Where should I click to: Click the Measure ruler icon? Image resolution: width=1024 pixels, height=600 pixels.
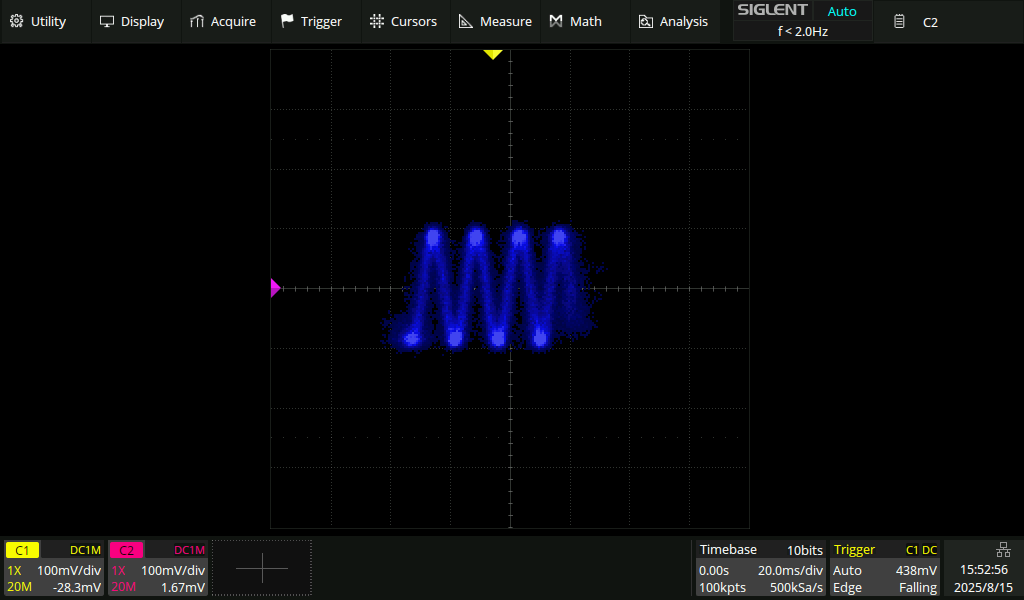[466, 21]
